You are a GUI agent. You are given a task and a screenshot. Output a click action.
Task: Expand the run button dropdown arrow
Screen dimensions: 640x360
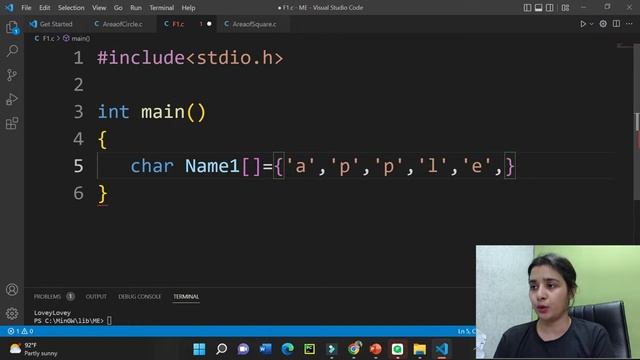[x=591, y=24]
